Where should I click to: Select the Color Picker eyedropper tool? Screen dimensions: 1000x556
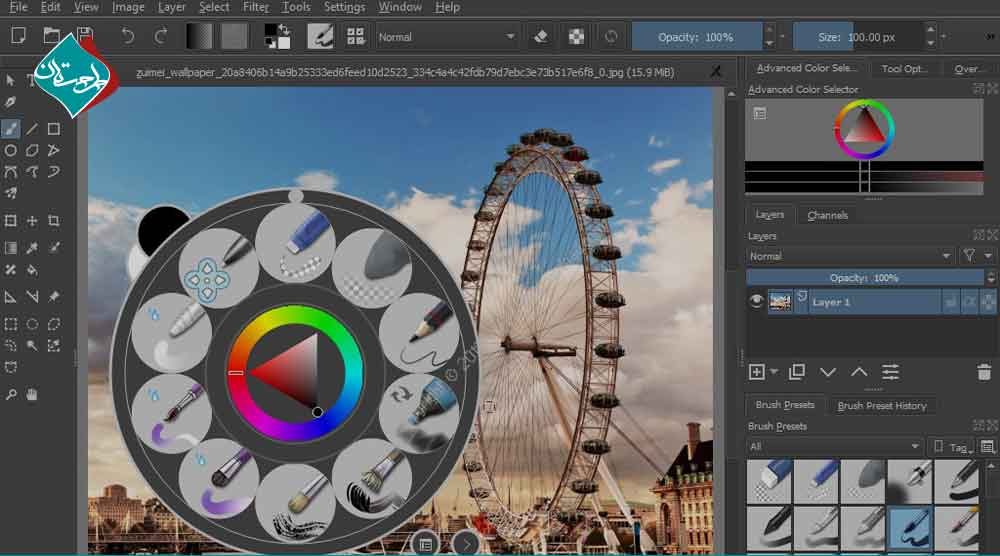pos(32,247)
